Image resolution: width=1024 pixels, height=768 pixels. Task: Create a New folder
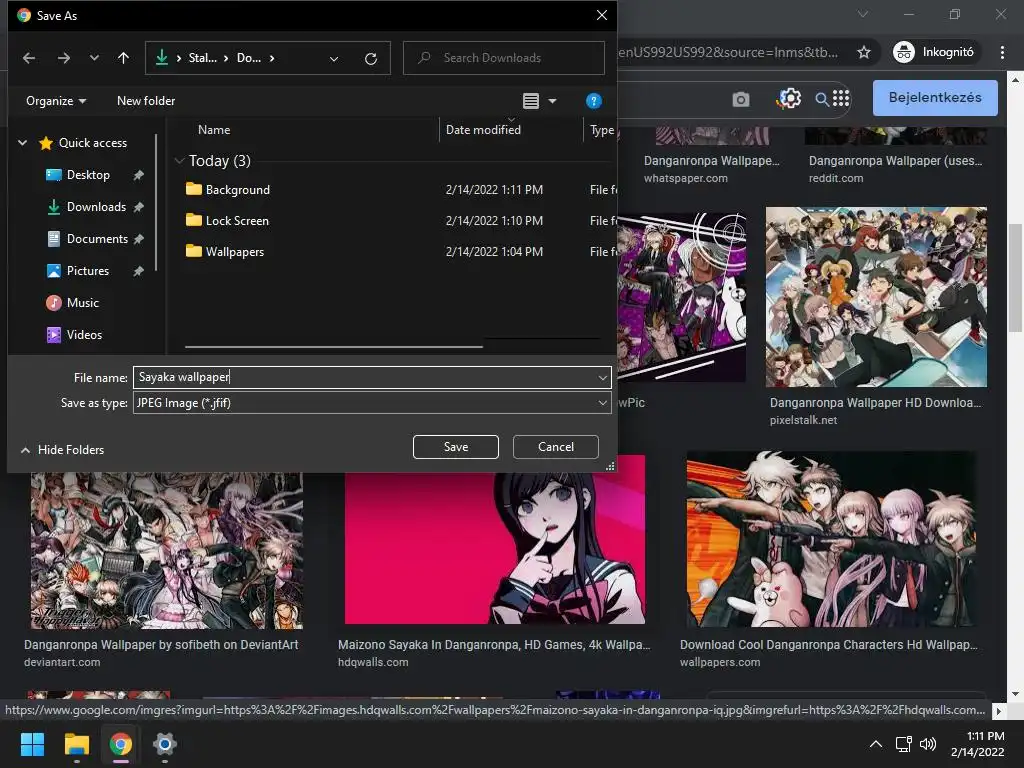pos(146,101)
